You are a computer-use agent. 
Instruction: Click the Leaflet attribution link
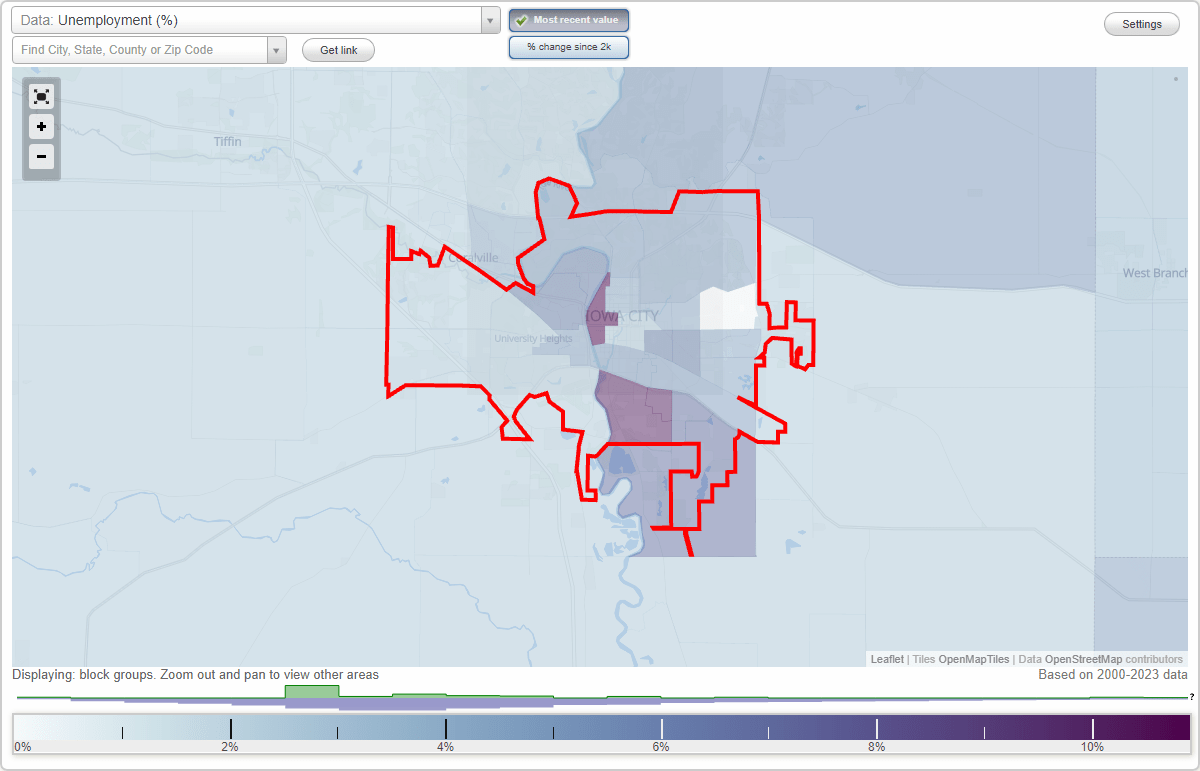point(886,659)
